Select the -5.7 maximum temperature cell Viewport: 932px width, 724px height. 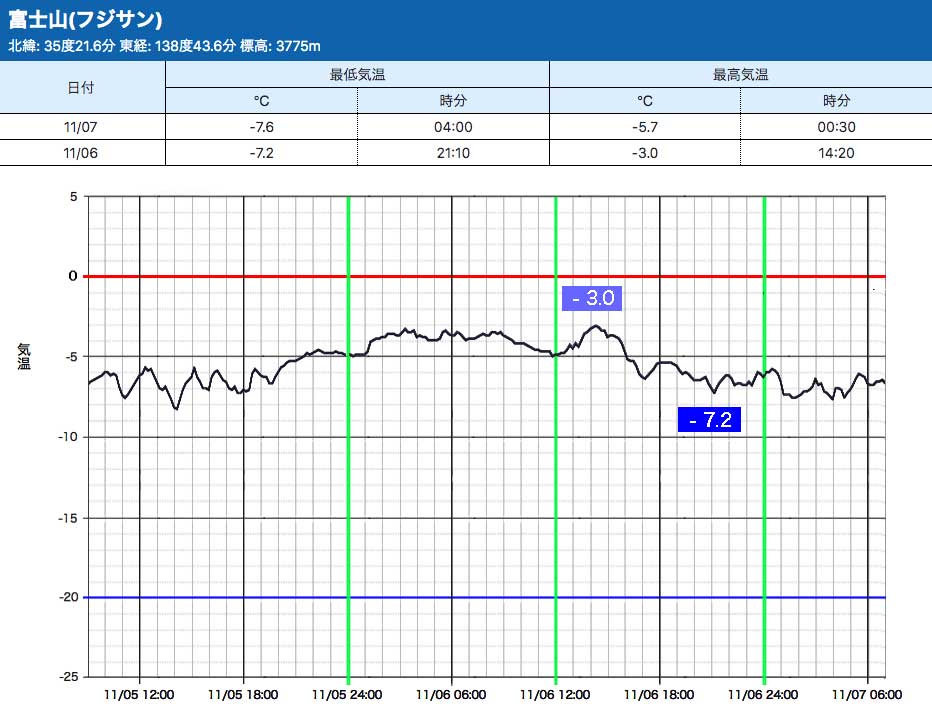(x=645, y=127)
